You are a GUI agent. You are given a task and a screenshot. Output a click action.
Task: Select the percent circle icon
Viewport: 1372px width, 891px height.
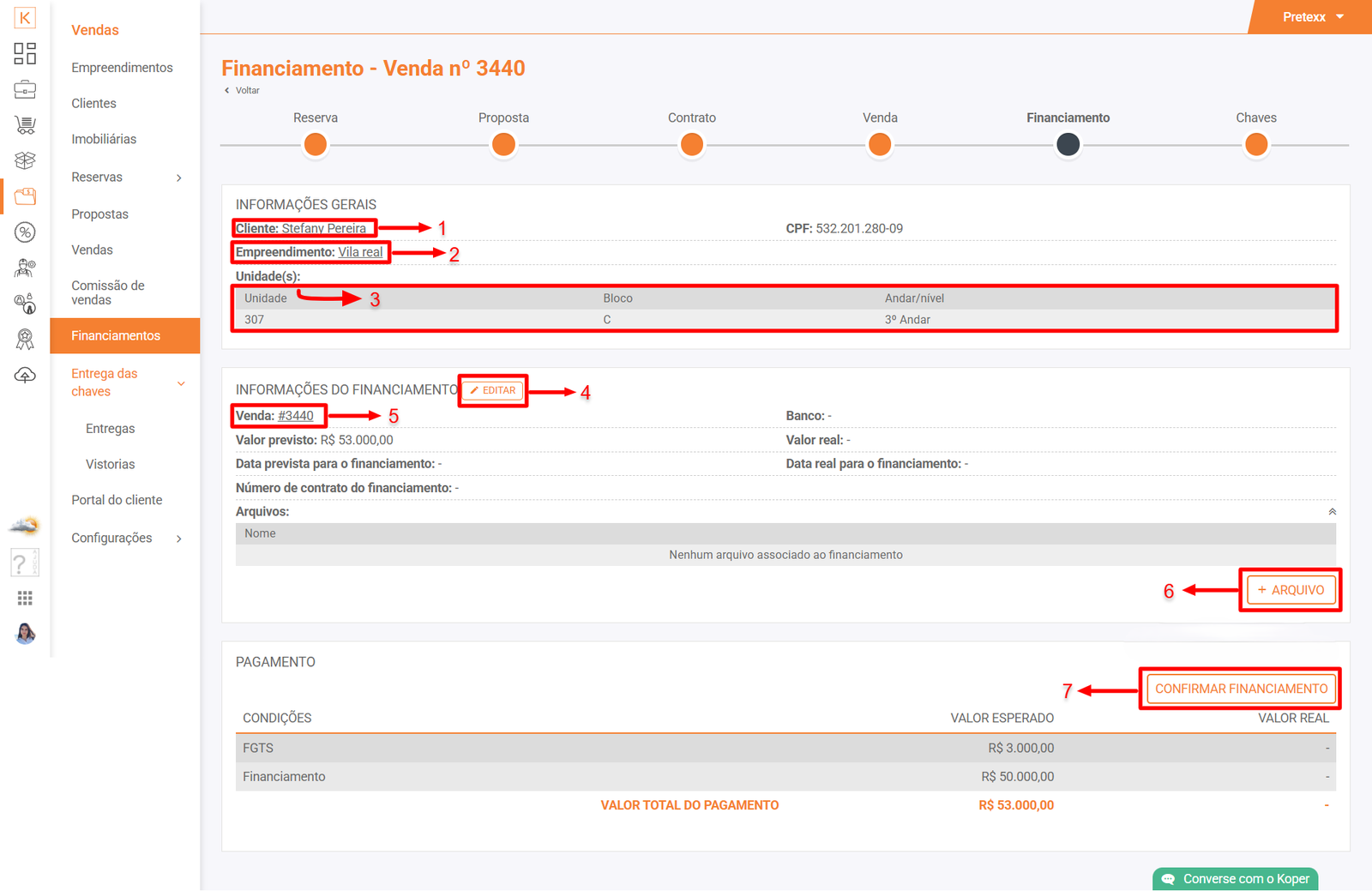tap(25, 232)
